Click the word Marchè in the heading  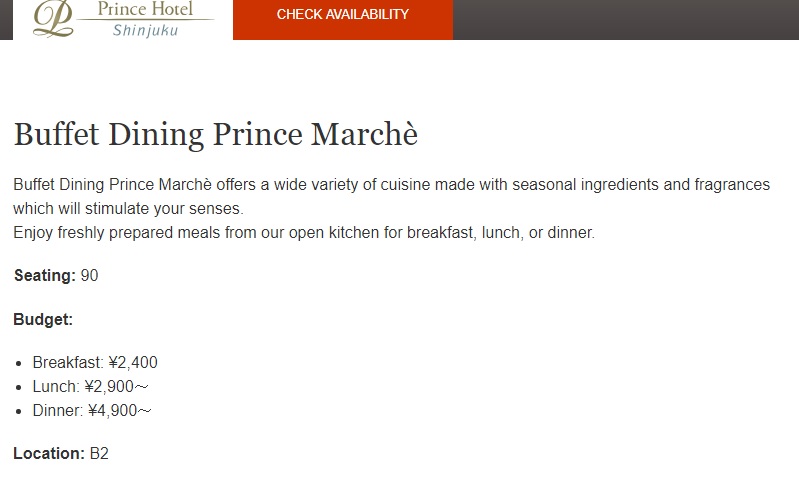pyautogui.click(x=364, y=134)
